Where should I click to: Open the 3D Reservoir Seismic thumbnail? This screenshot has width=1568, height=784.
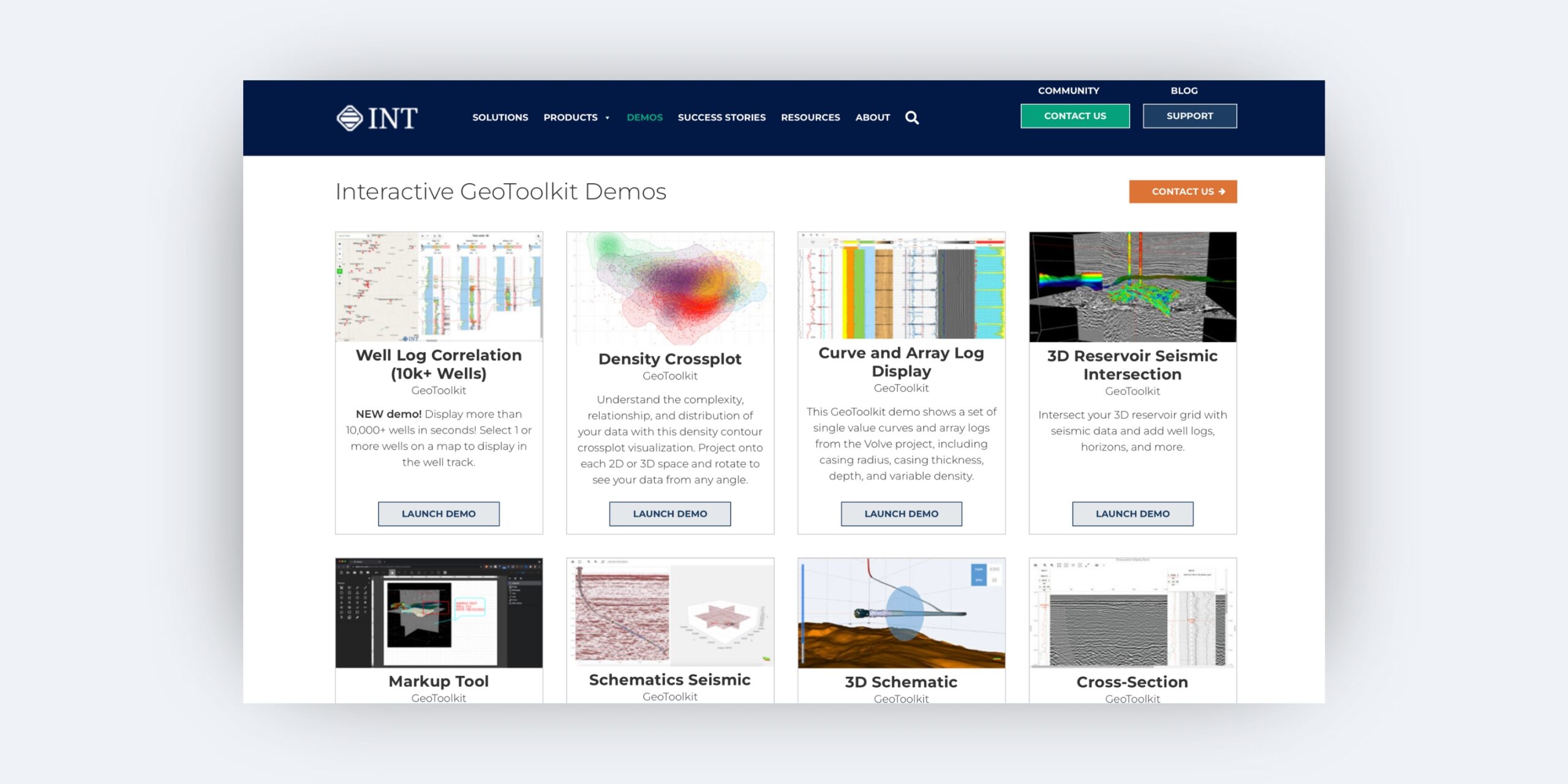[1133, 287]
